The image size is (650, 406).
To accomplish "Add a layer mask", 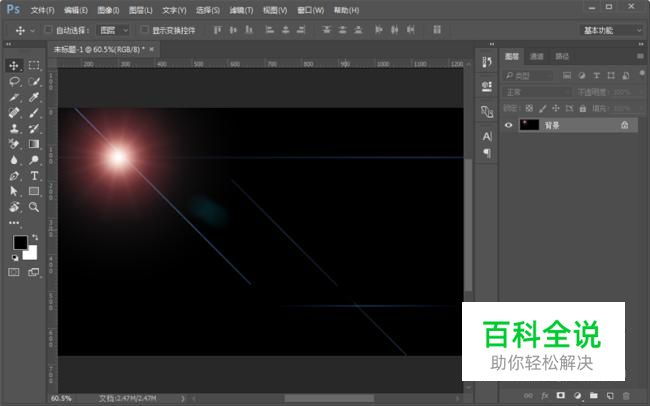I will click(561, 396).
